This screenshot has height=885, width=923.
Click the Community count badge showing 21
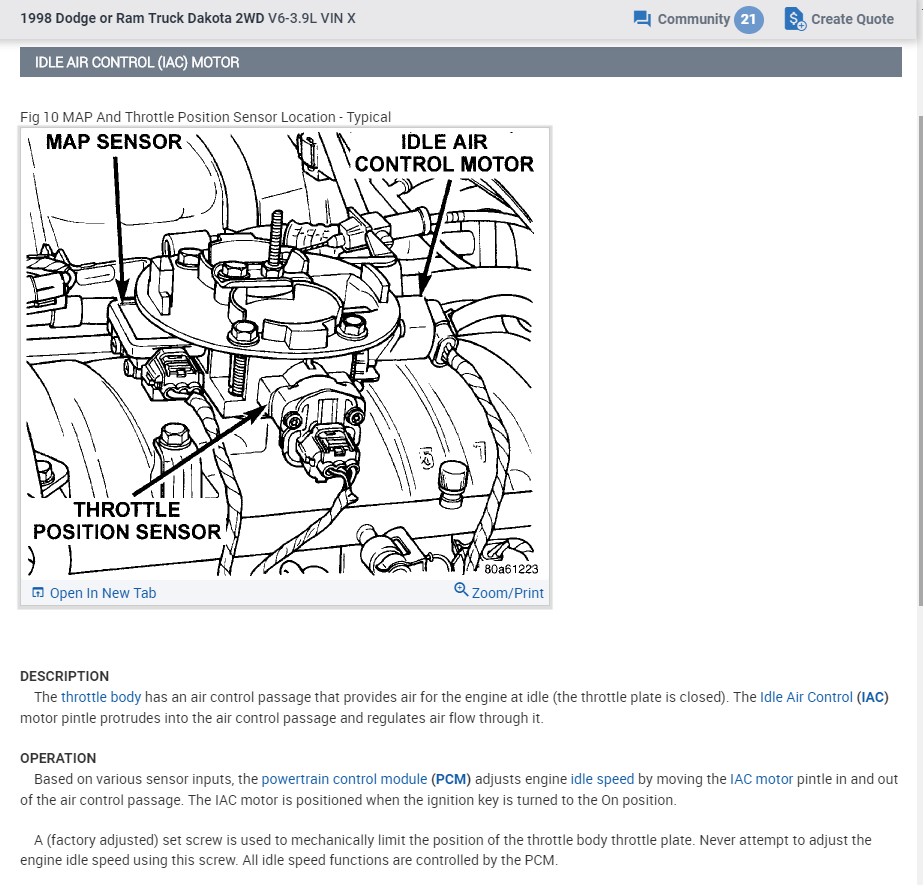(x=748, y=19)
